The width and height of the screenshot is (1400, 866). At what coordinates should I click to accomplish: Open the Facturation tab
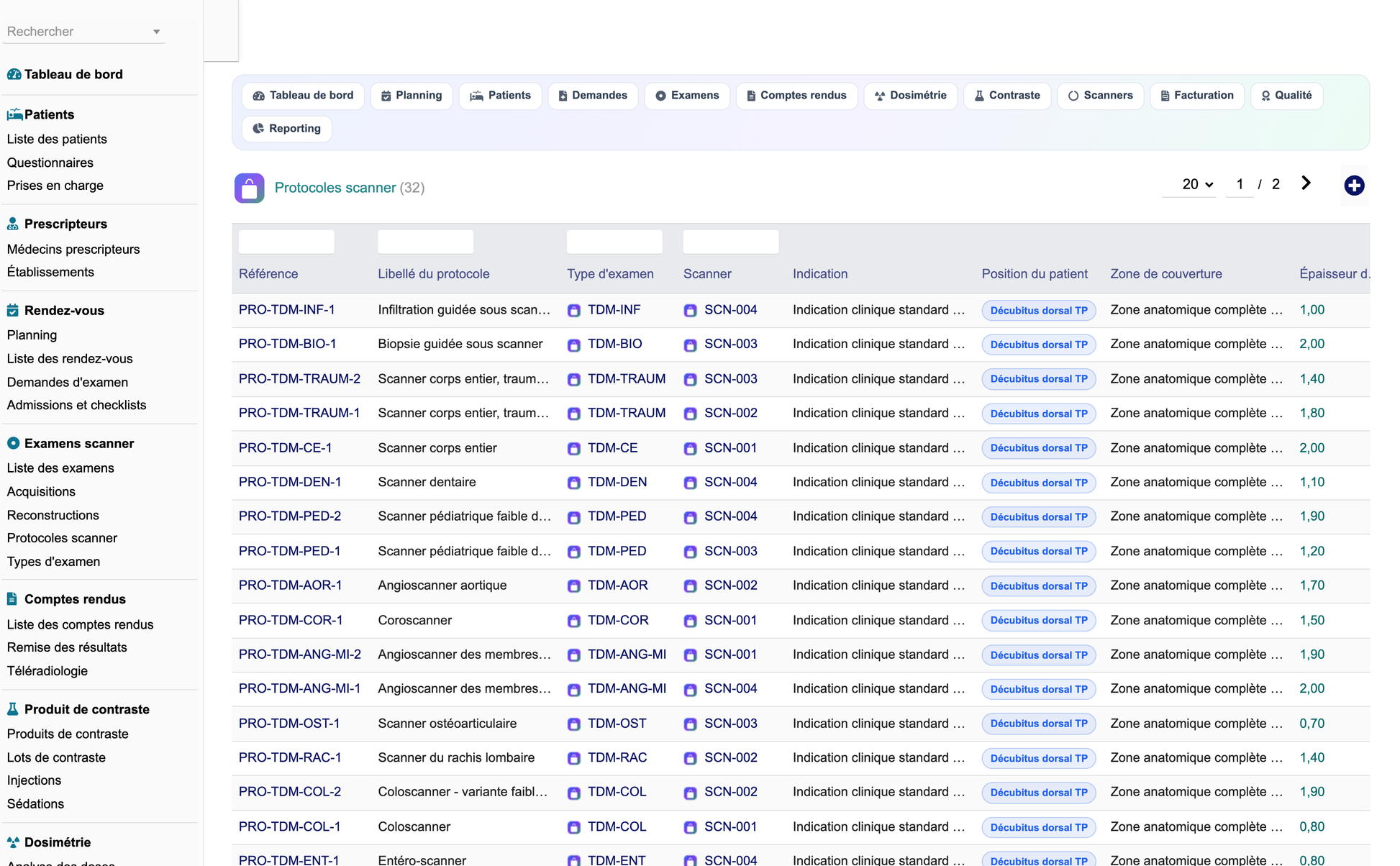click(x=1197, y=96)
